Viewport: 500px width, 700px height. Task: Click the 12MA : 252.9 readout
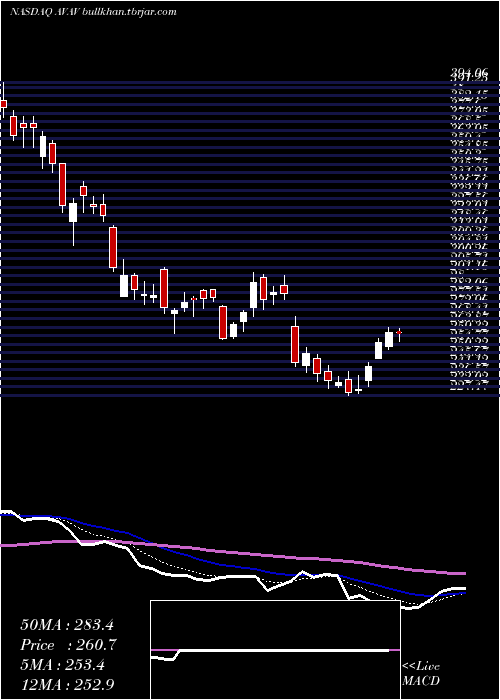point(67,685)
